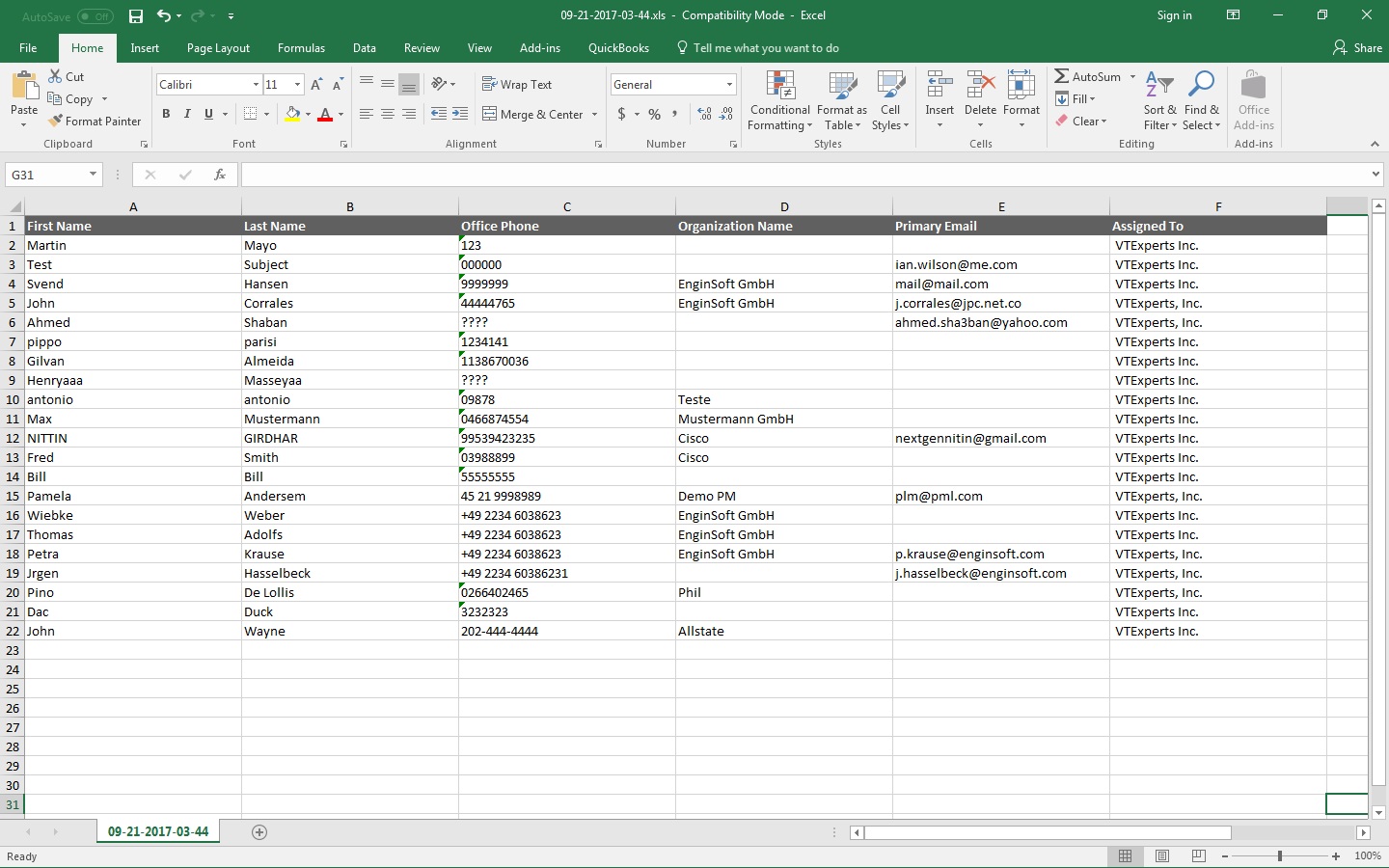Click the Share button
Viewport: 1389px width, 868px height.
1357,48
